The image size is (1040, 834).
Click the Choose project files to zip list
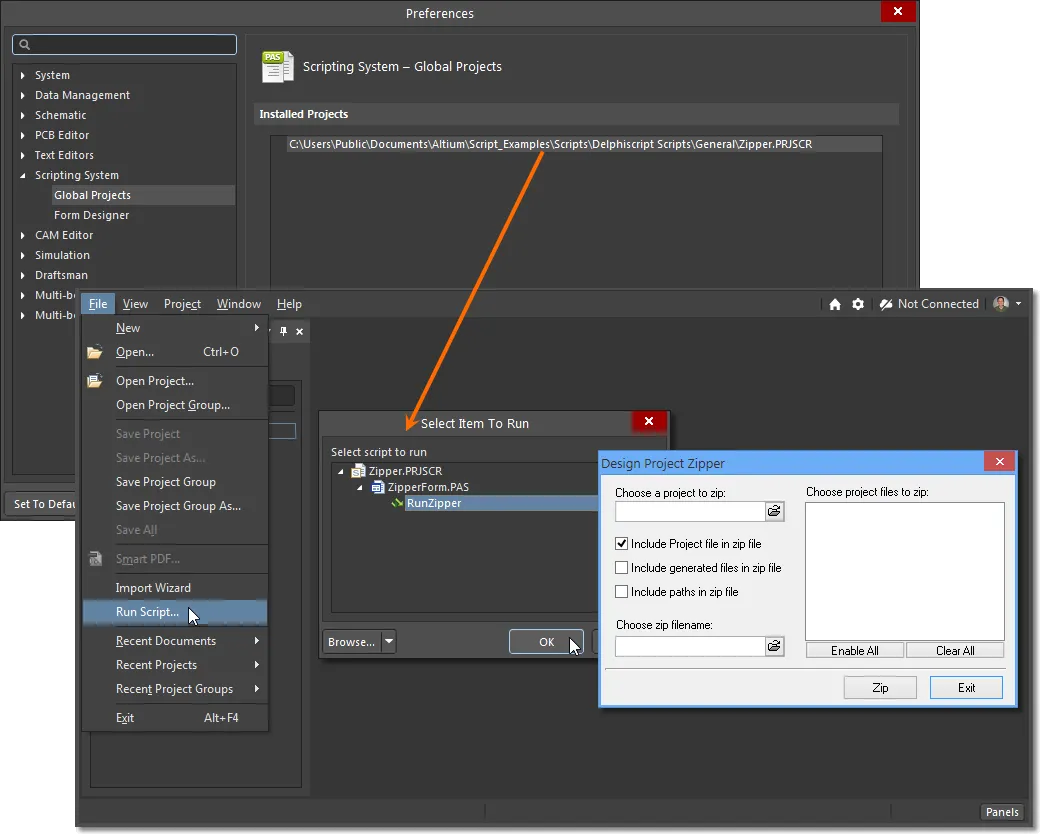[905, 571]
